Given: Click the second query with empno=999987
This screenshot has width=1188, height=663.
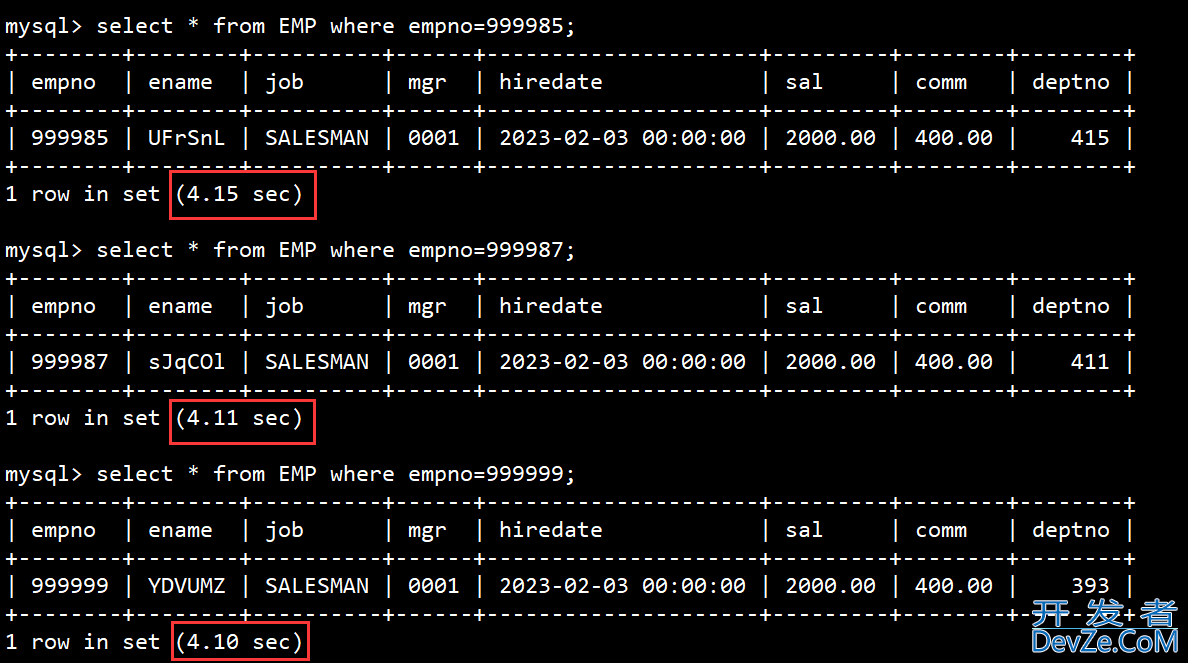Looking at the screenshot, I should tap(336, 250).
